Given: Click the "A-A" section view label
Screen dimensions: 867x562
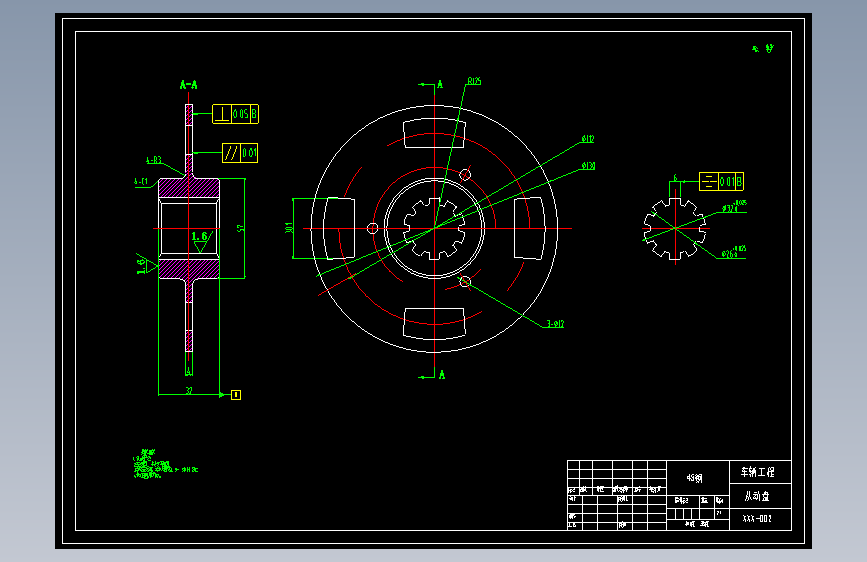Looking at the screenshot, I should point(189,85).
